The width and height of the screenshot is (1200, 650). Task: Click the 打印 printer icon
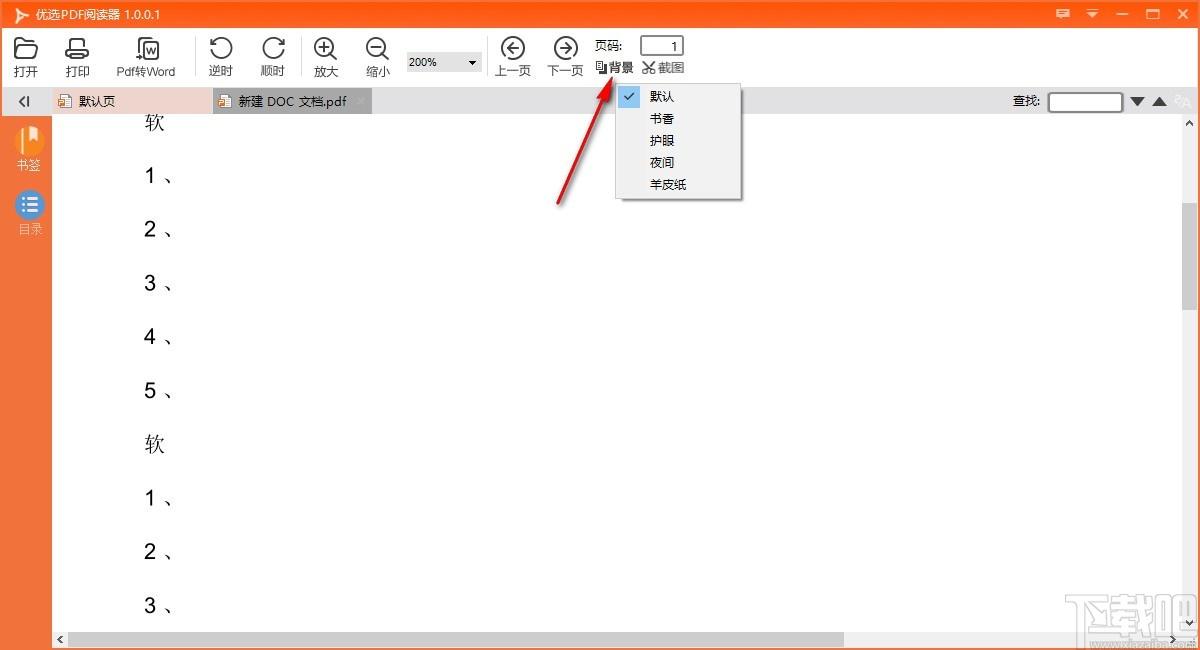77,57
